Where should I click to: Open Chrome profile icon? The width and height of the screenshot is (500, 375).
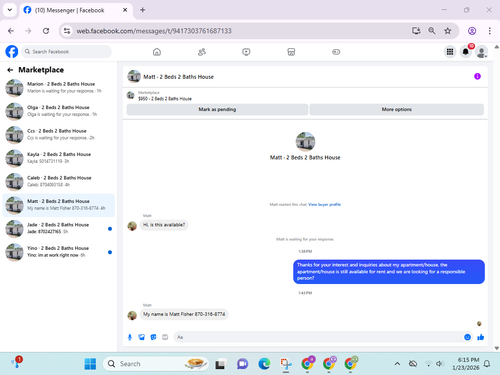coord(472,31)
